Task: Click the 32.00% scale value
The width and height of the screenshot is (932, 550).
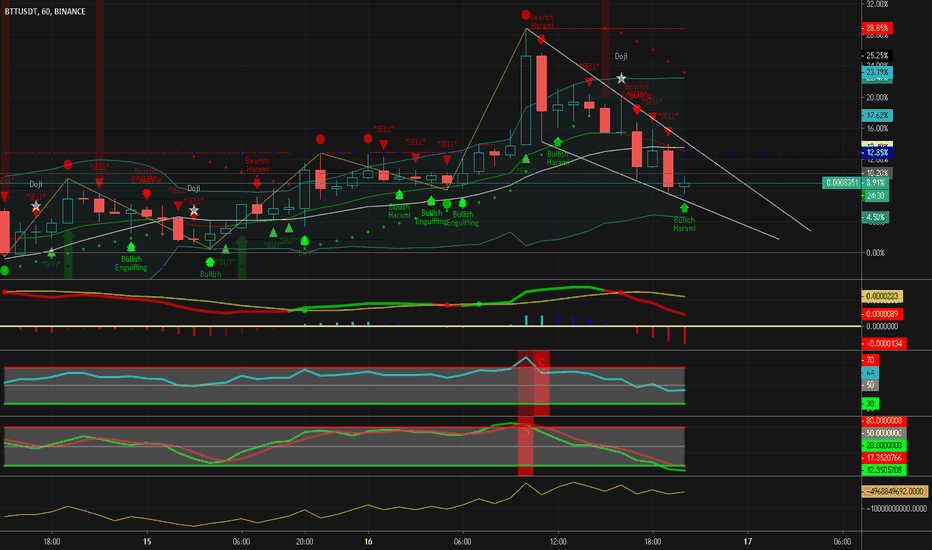Action: [877, 4]
